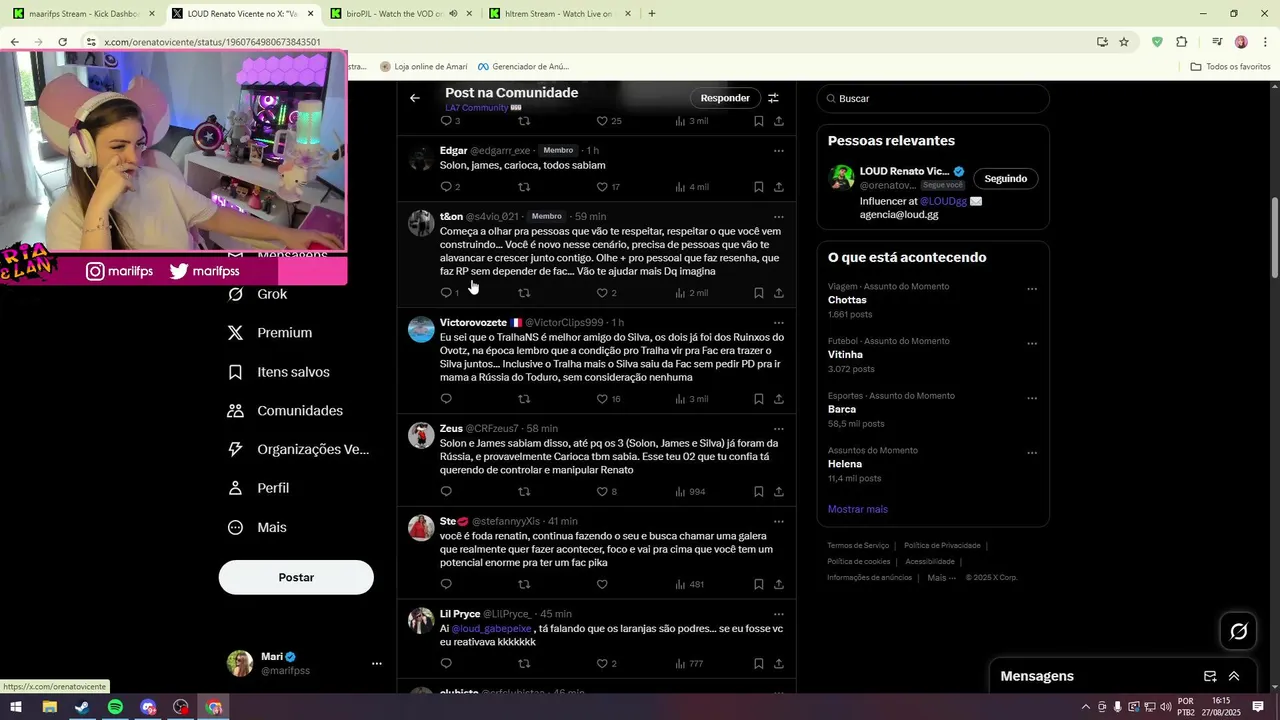This screenshot has height=720, width=1280.
Task: Click Mostrar mais under trends
Action: [x=858, y=509]
